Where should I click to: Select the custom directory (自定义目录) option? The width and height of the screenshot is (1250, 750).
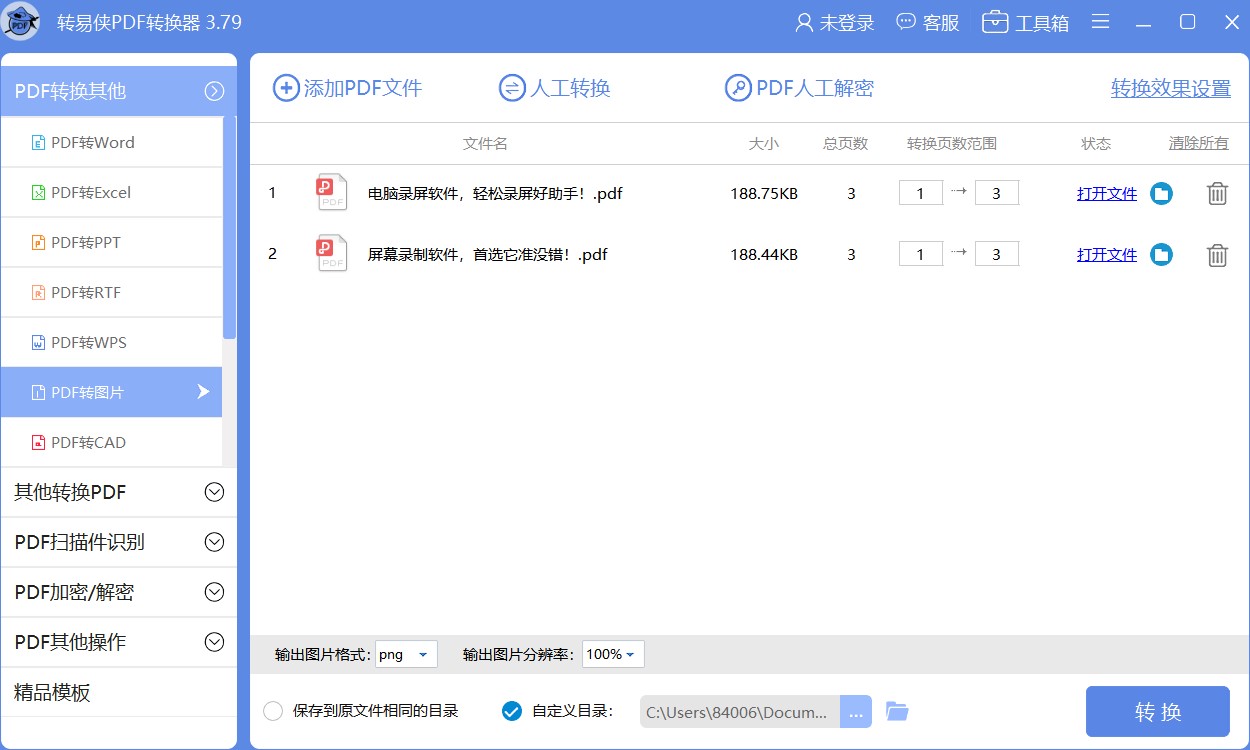(511, 711)
